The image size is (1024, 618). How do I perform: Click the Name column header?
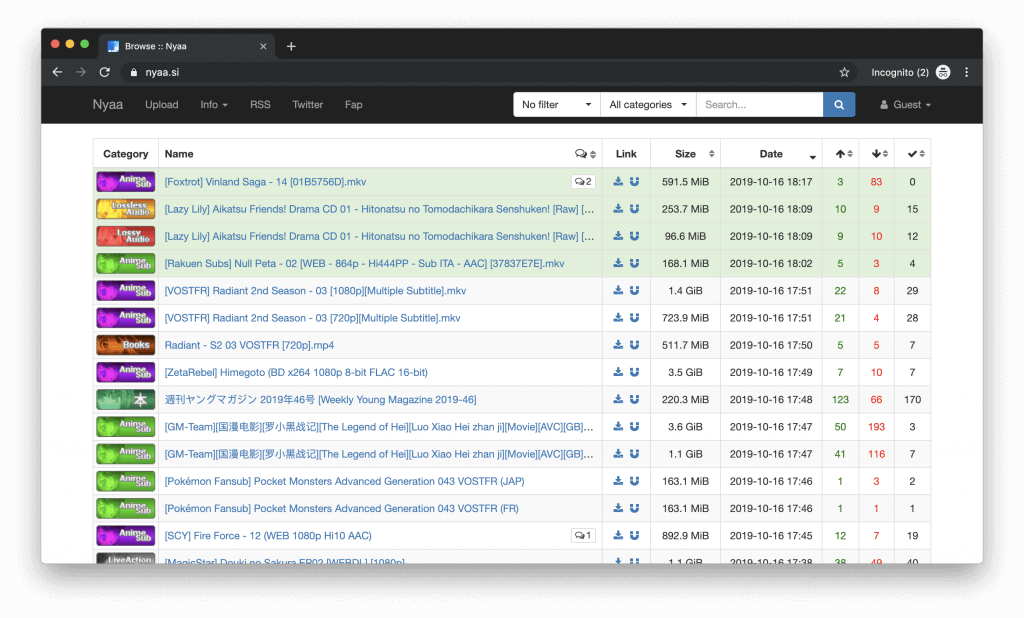(x=179, y=154)
